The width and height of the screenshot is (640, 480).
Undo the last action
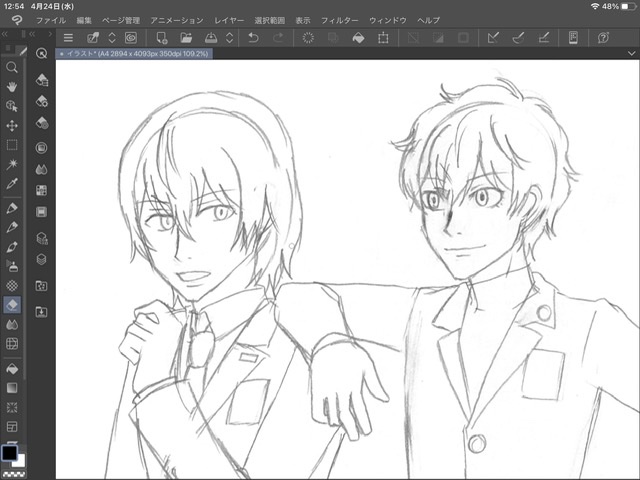pyautogui.click(x=253, y=38)
